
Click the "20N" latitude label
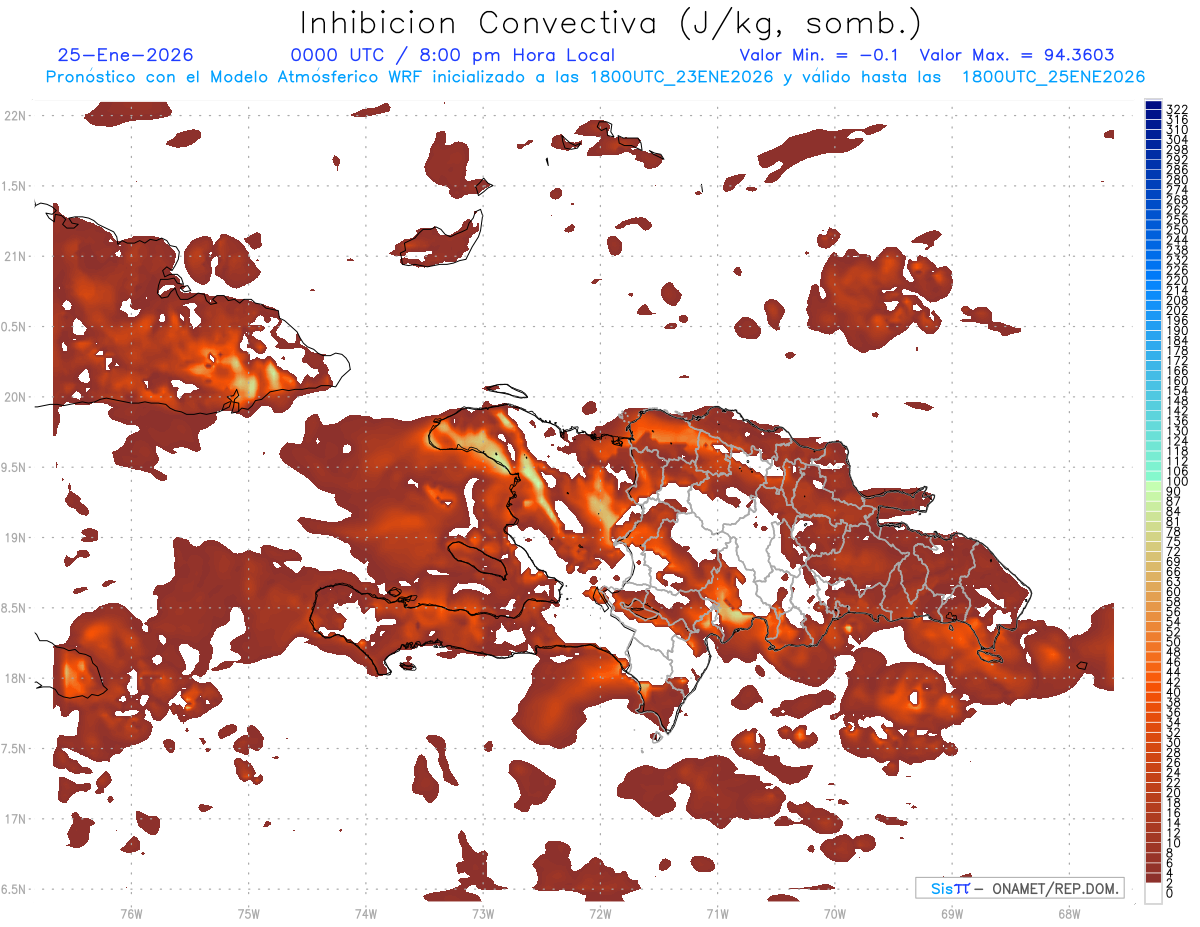pyautogui.click(x=15, y=397)
